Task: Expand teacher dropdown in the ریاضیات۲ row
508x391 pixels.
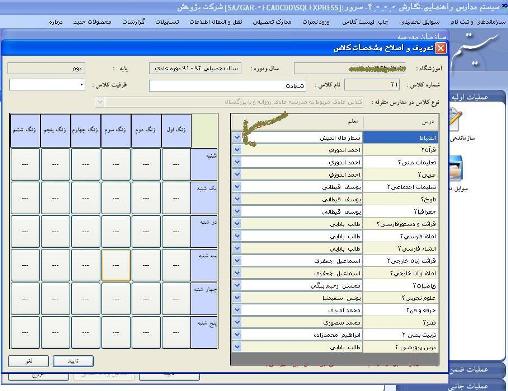Action: tap(237, 285)
